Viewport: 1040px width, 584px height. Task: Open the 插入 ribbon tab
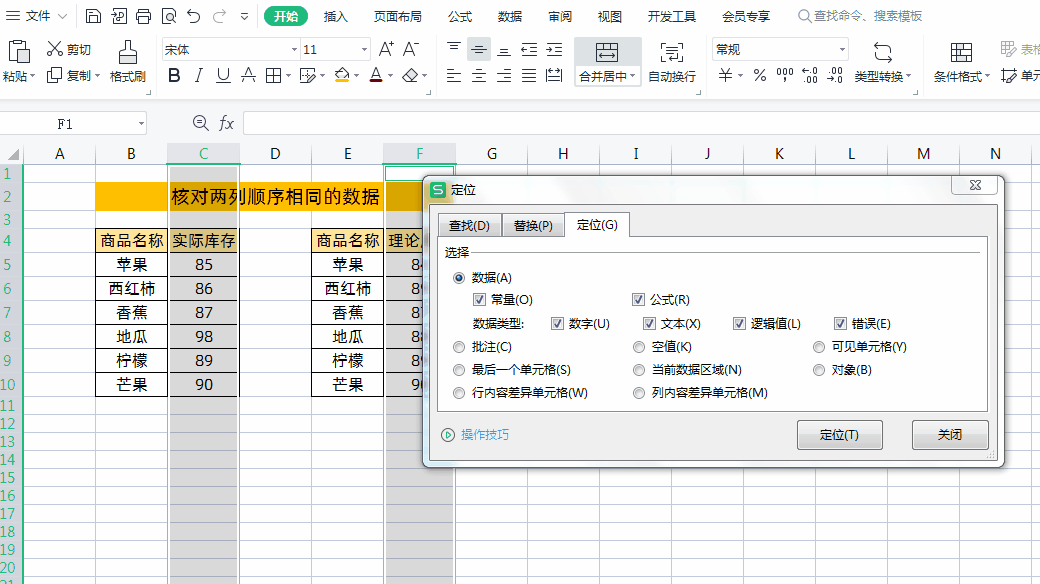pos(336,17)
